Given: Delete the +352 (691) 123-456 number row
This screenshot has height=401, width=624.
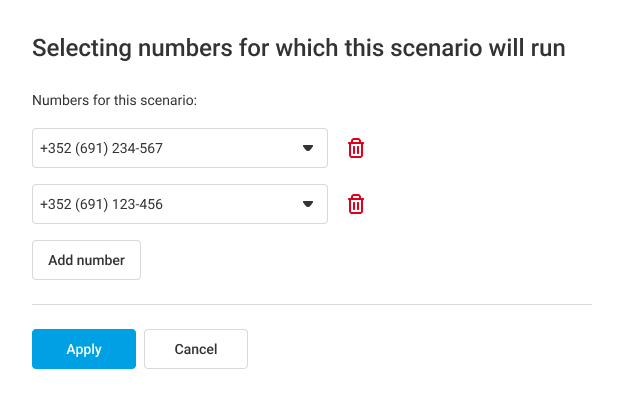Looking at the screenshot, I should tap(356, 204).
